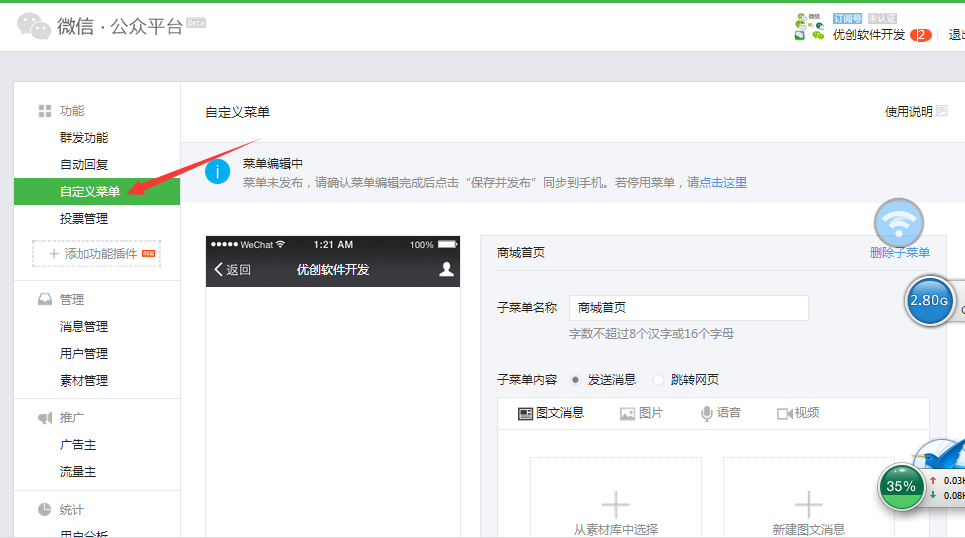Screen dimensions: 965x538
Task: Switch to the 视频 tab
Action: point(798,413)
